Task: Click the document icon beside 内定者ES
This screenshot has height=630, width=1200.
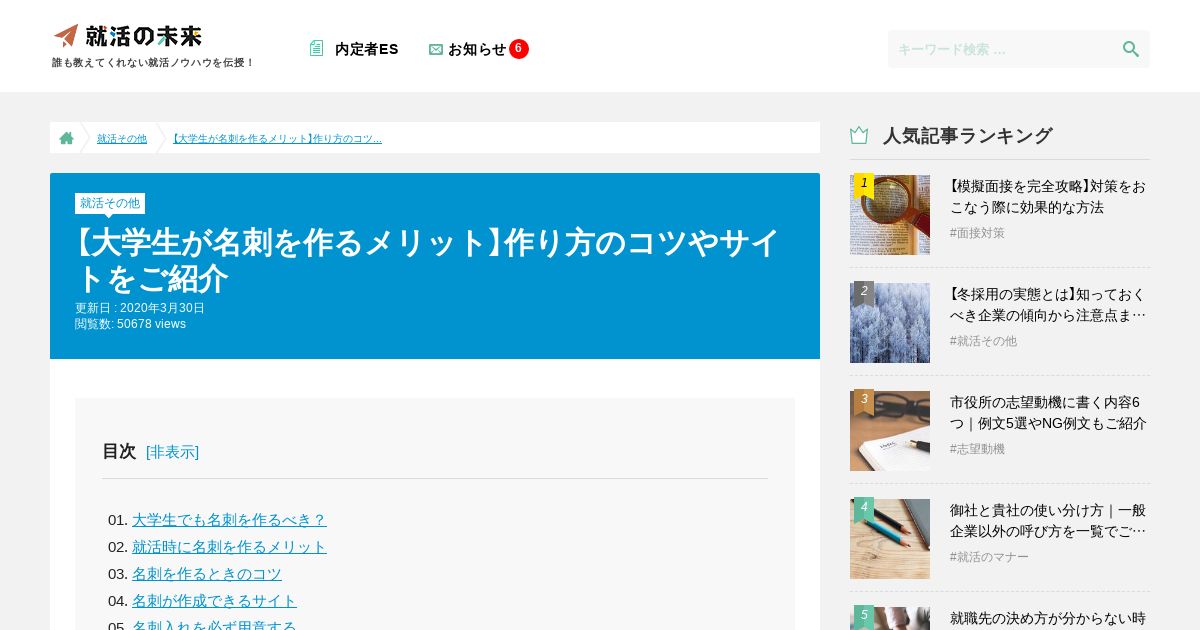Action: 317,48
